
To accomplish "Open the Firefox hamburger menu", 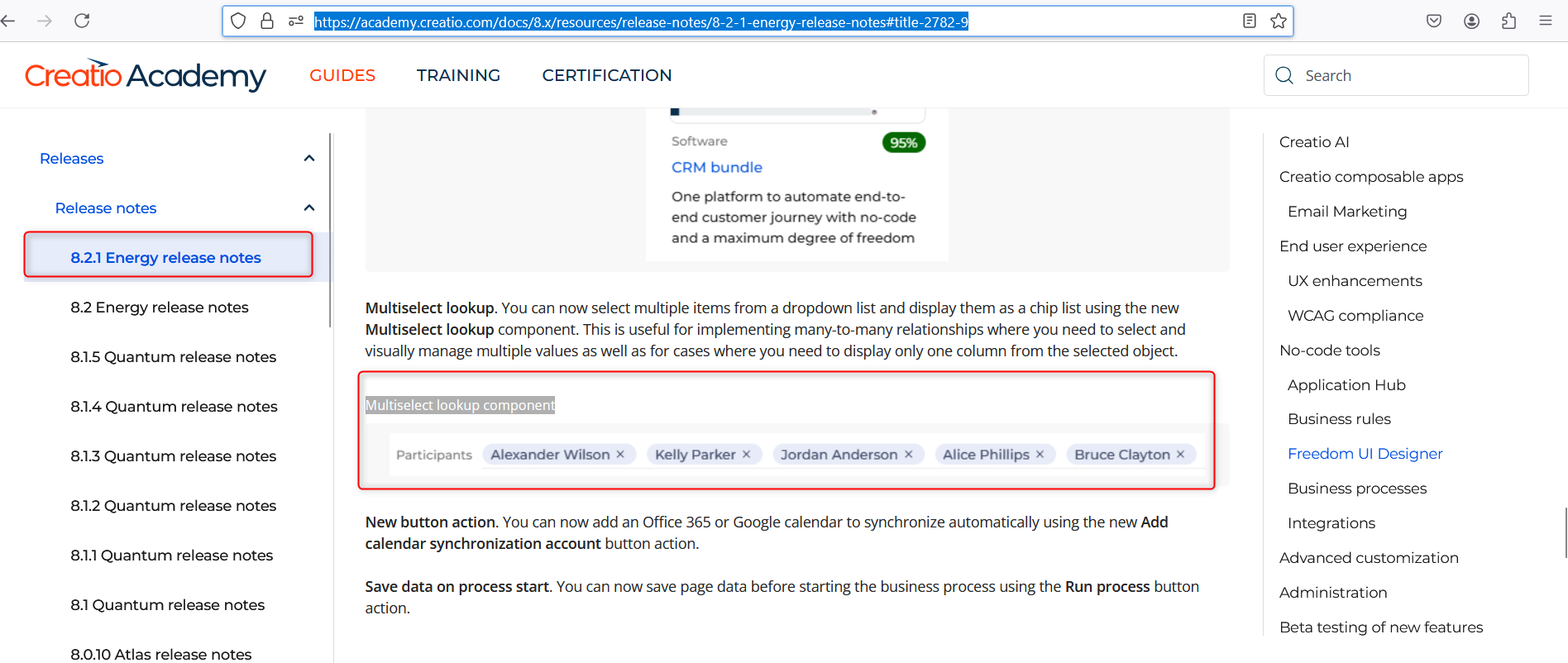I will (1545, 21).
